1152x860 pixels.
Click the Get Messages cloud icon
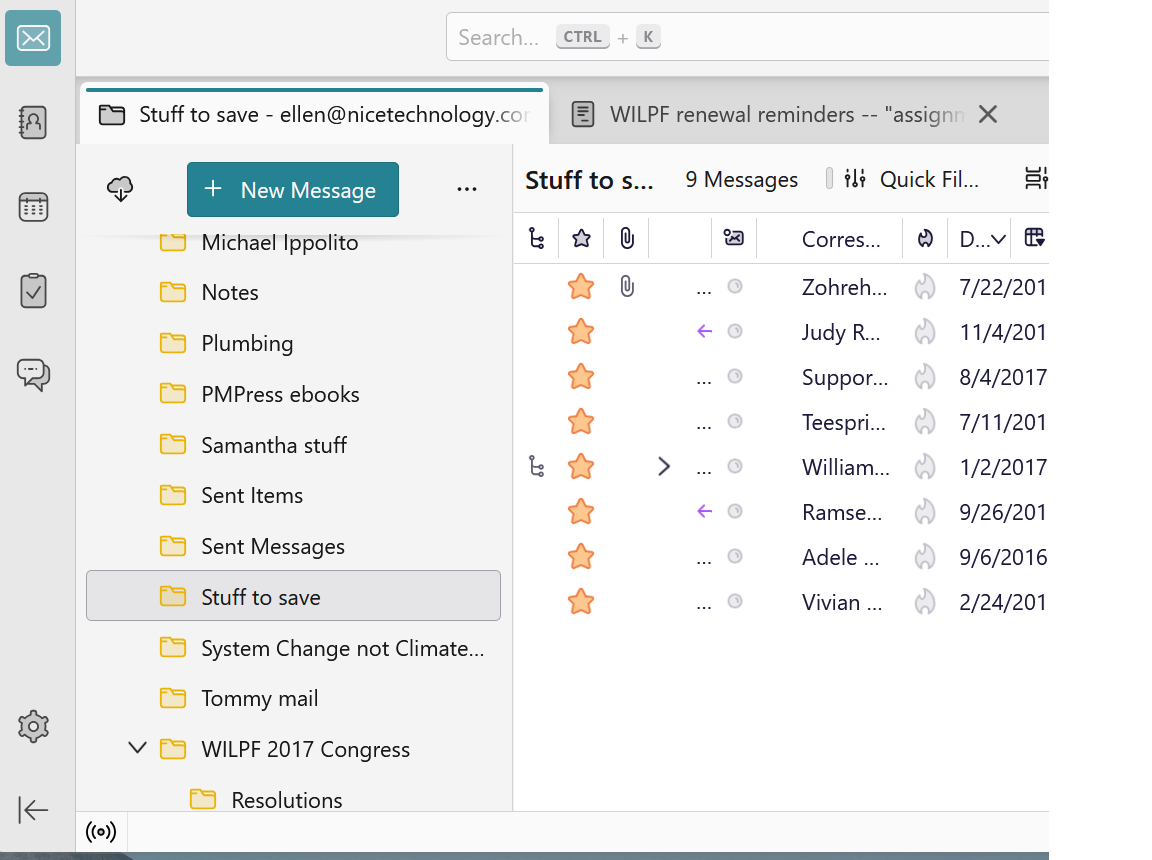click(121, 189)
